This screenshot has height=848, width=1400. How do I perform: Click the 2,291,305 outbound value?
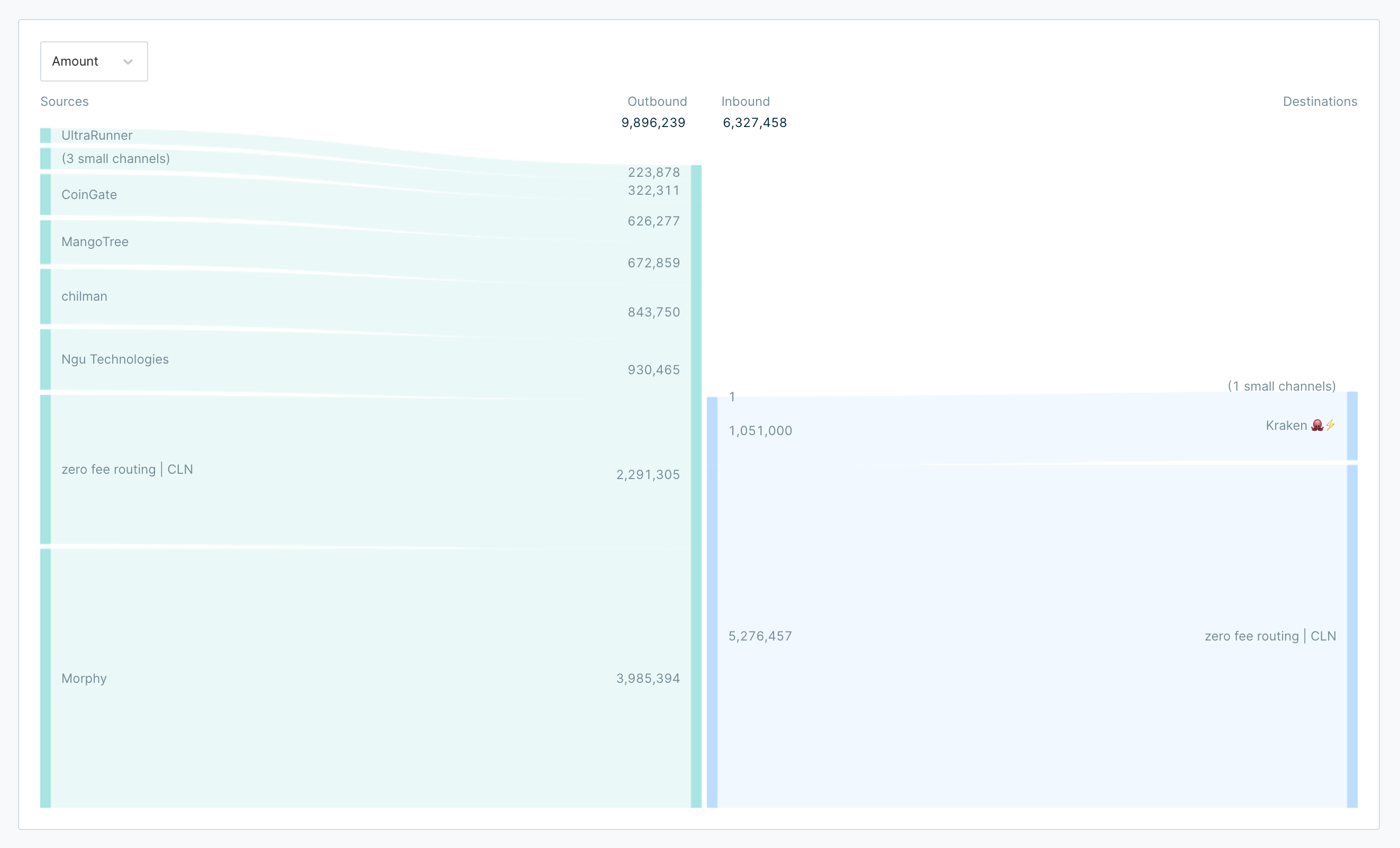[x=648, y=475]
